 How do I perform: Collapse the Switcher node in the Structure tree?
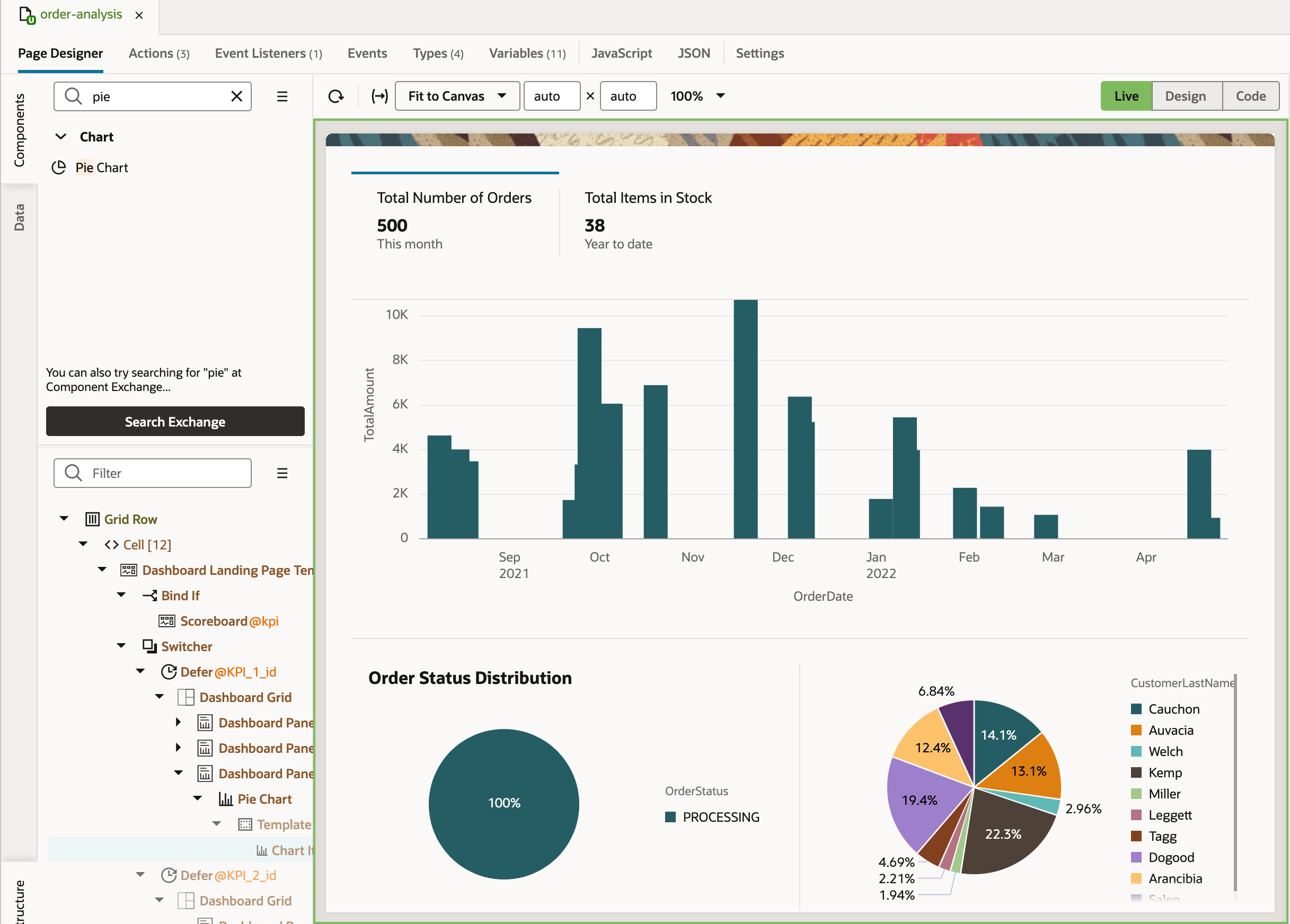(x=121, y=646)
